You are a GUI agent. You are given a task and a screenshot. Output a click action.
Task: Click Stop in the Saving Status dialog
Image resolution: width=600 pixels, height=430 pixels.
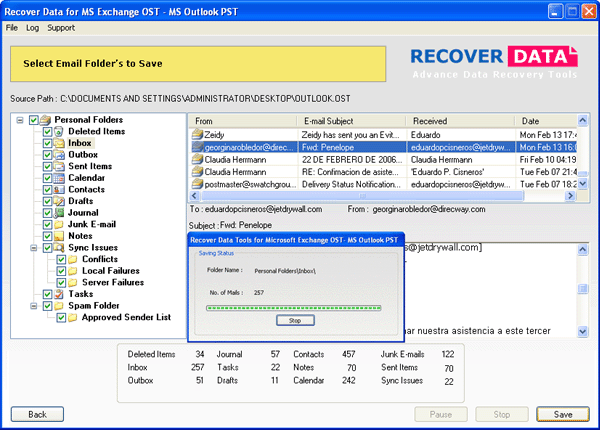tap(295, 321)
